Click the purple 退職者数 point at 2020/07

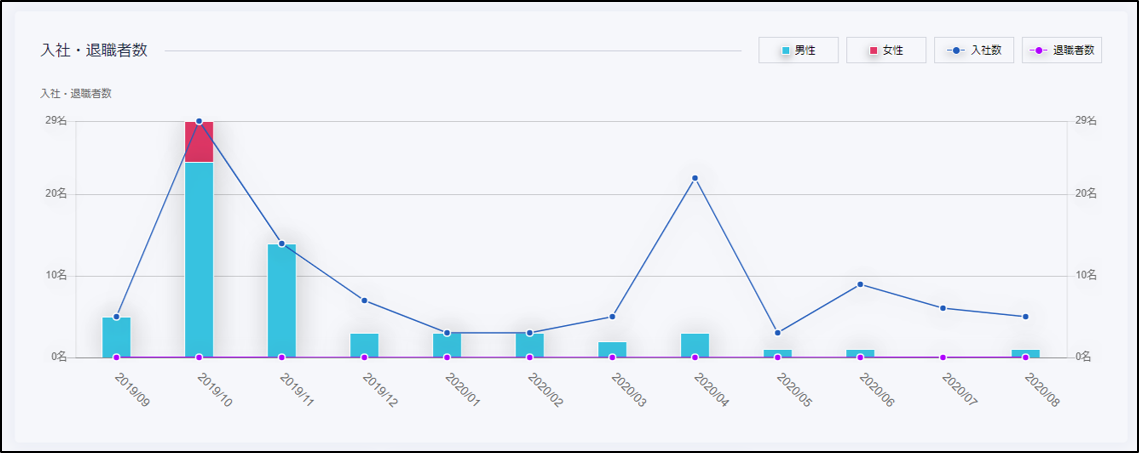(943, 357)
